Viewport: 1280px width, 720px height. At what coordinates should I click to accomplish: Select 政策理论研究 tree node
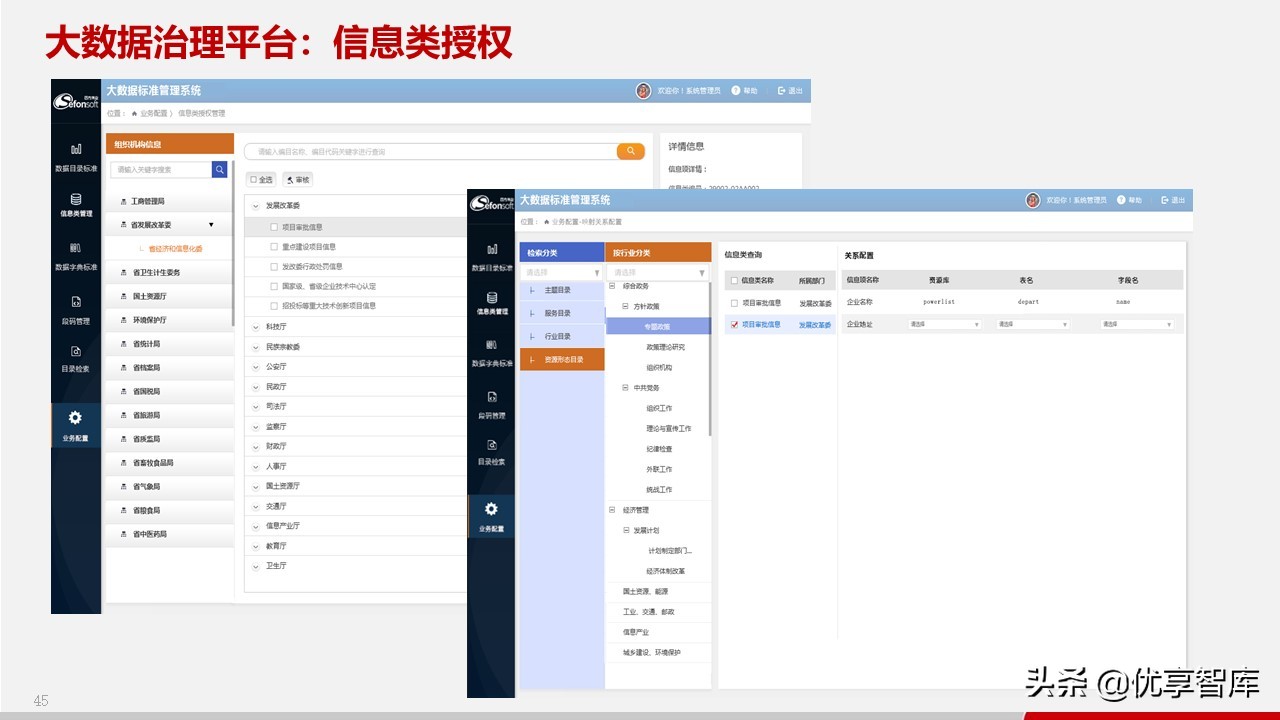[x=666, y=347]
